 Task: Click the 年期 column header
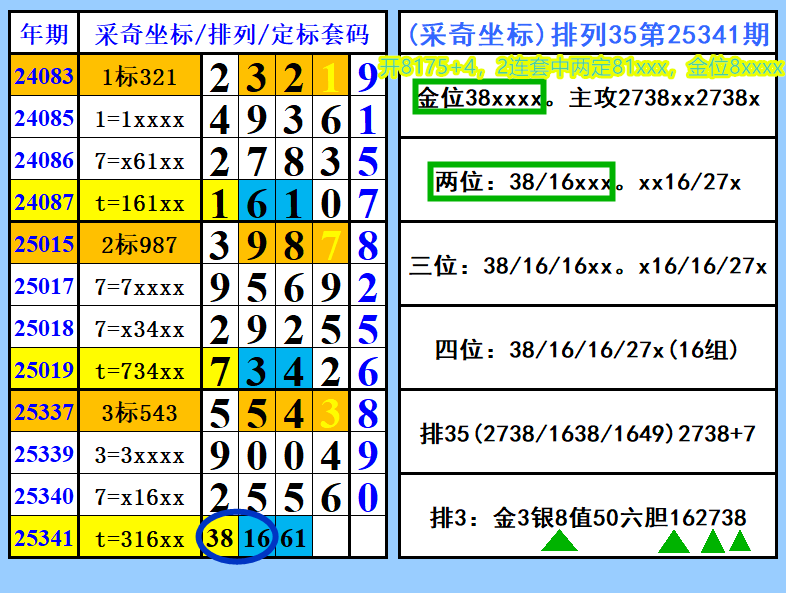44,34
